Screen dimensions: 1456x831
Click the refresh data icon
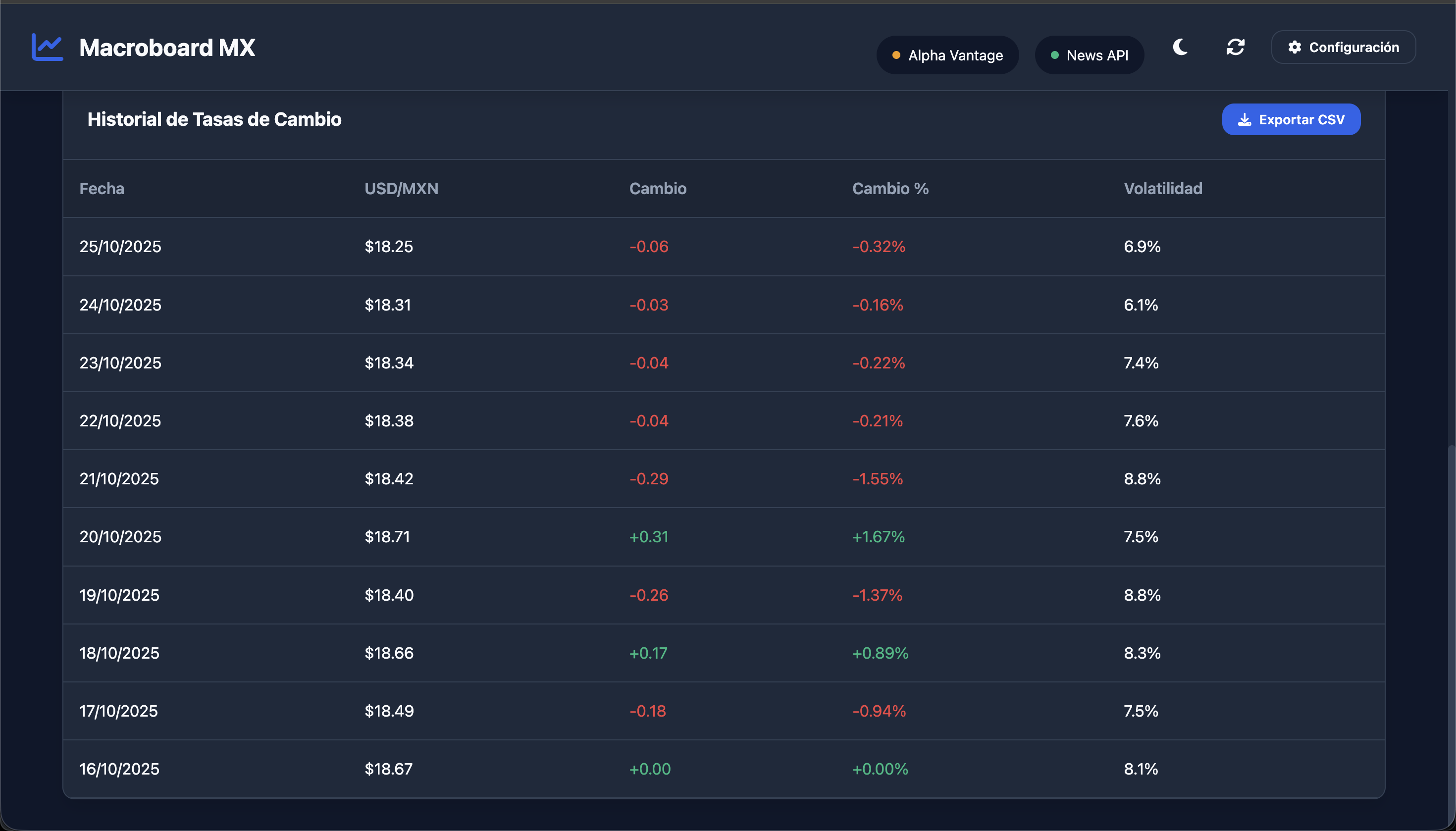point(1235,47)
